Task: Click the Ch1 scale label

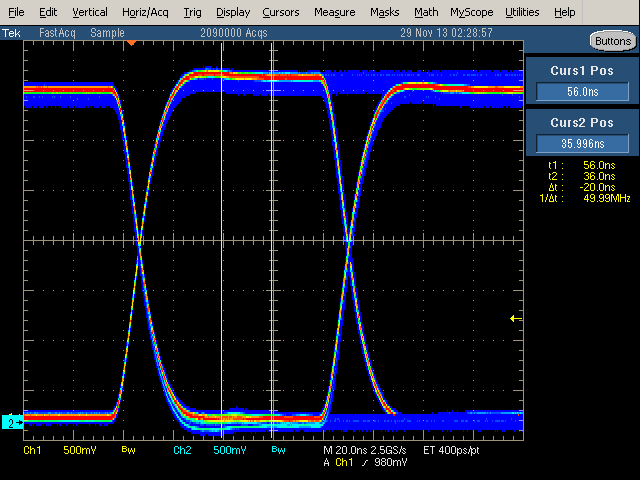Action: pyautogui.click(x=32, y=450)
